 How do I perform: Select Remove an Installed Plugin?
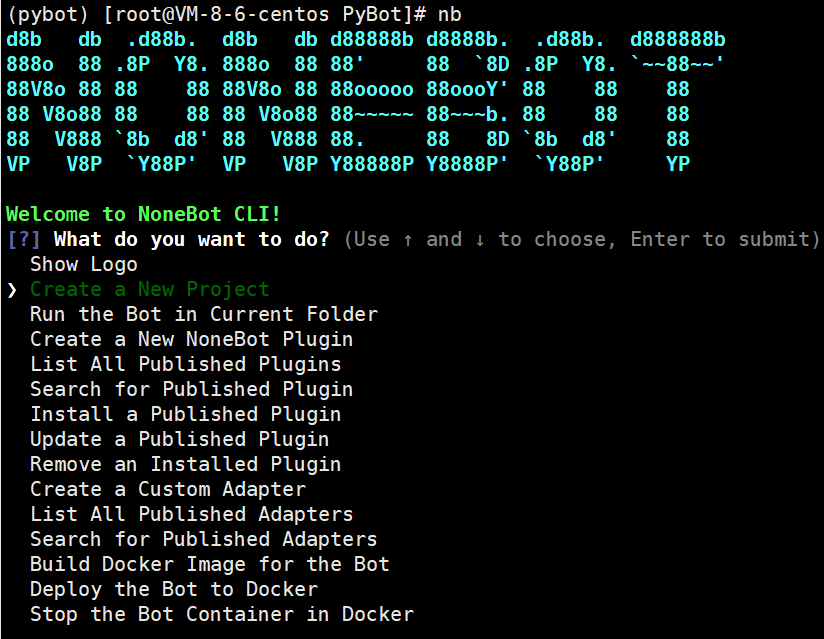click(x=186, y=464)
